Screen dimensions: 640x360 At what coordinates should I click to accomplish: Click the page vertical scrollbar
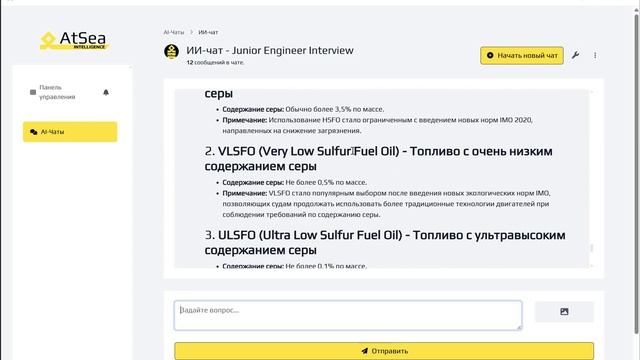tap(636, 173)
